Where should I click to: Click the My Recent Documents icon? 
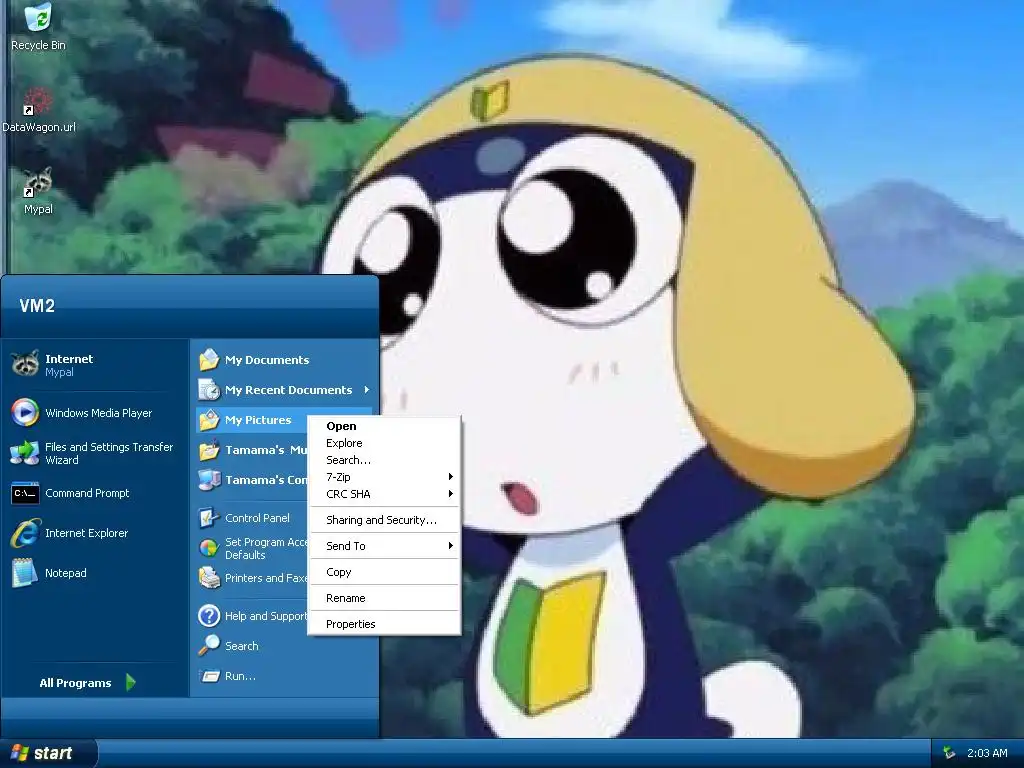(209, 390)
